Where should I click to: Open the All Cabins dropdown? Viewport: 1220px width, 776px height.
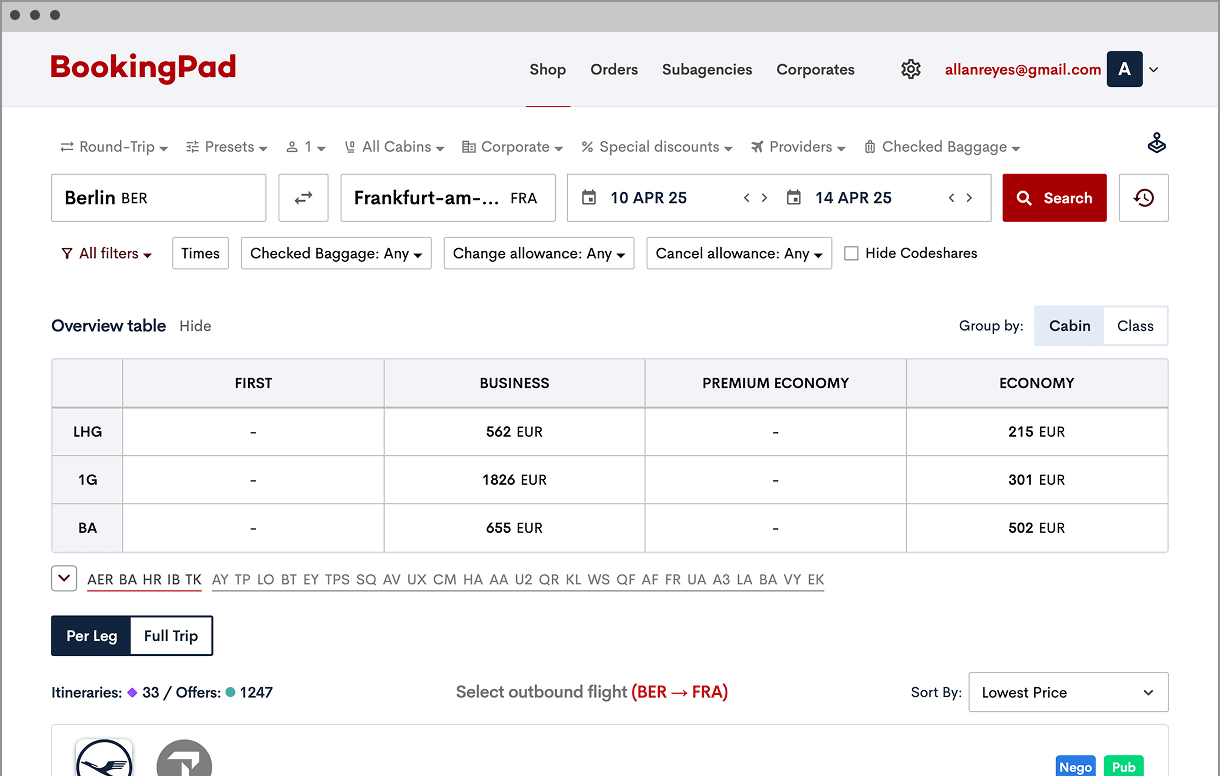[x=394, y=147]
